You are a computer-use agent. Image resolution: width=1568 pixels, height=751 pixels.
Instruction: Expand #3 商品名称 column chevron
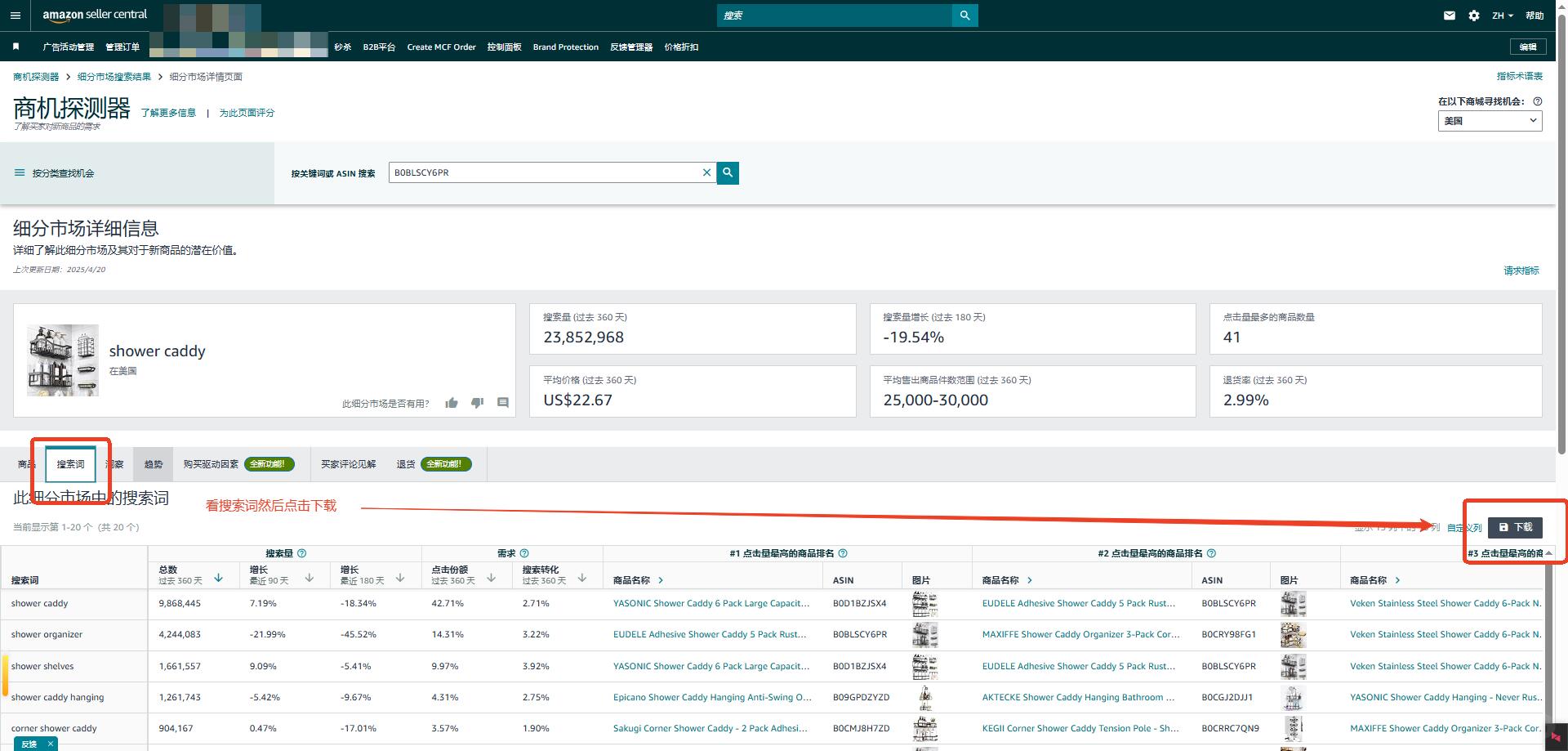pos(1398,580)
